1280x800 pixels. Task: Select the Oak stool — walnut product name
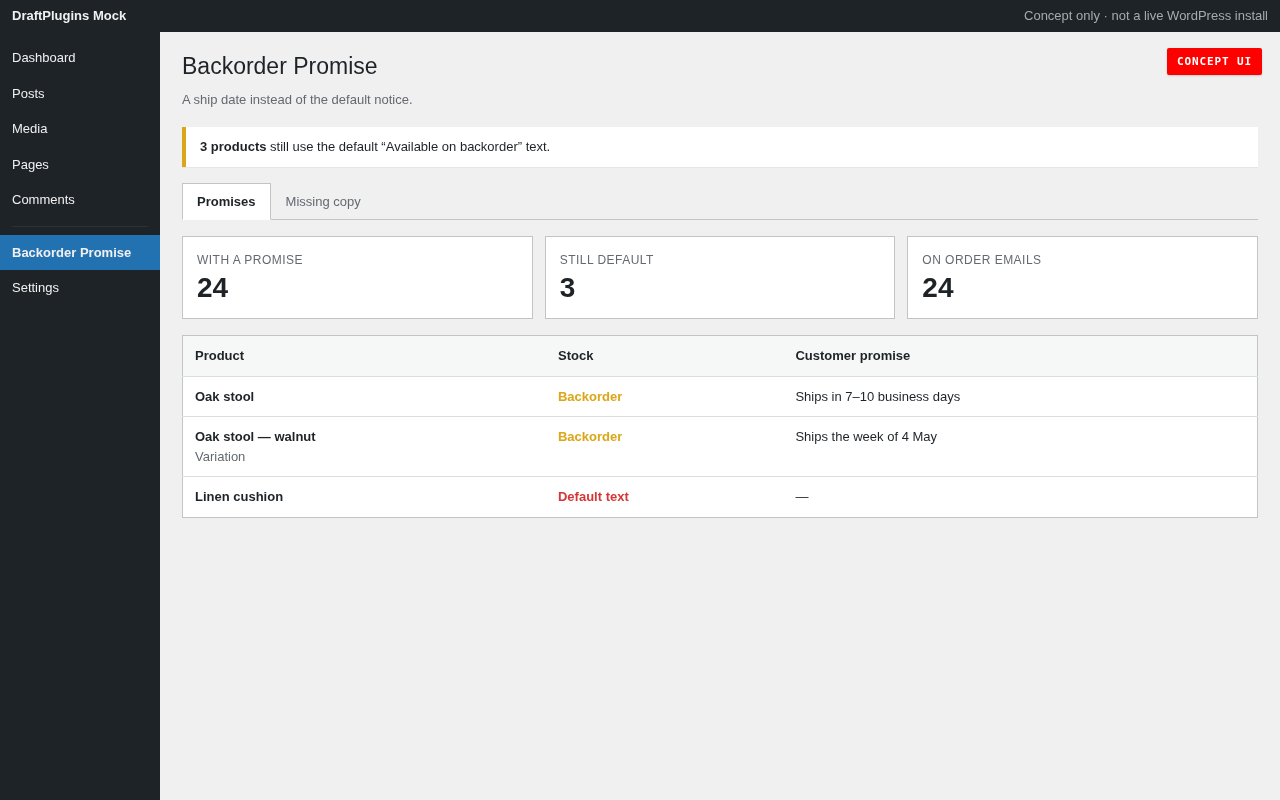tap(255, 437)
